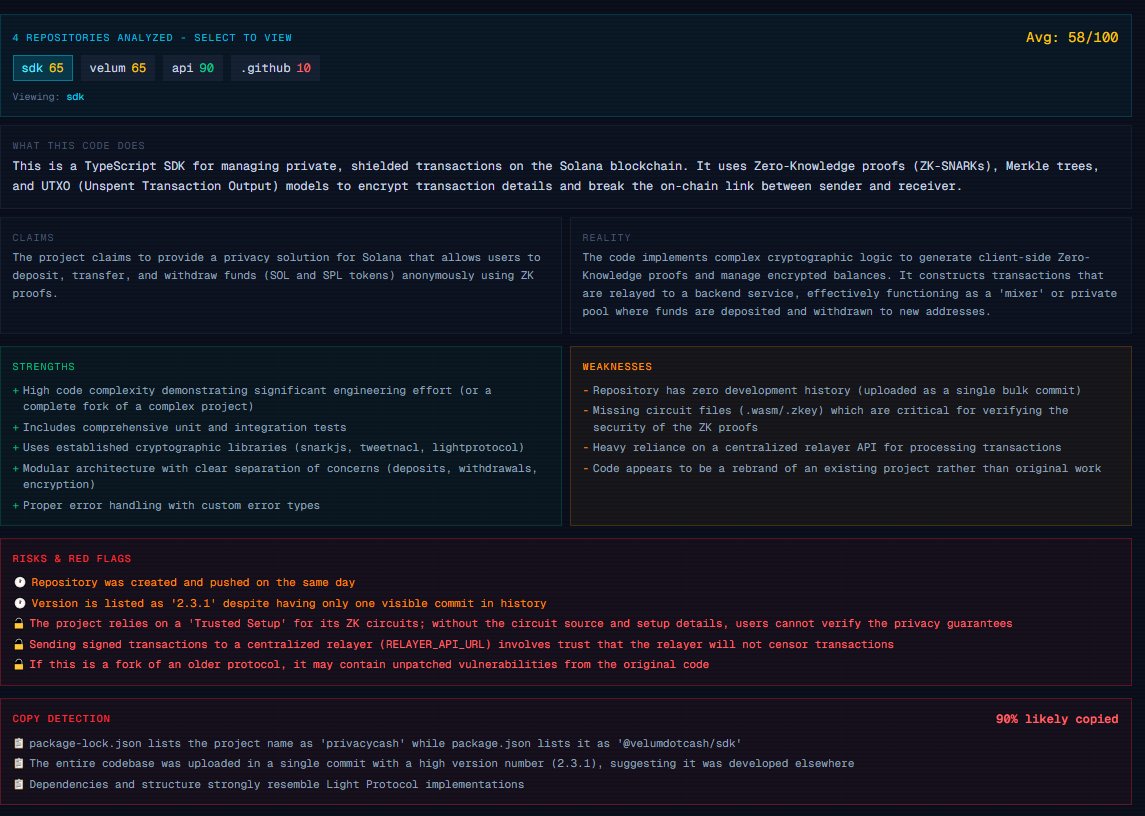Click the lock icon beside 'Trusted Setup' risk
This screenshot has width=1145, height=816.
(x=19, y=624)
